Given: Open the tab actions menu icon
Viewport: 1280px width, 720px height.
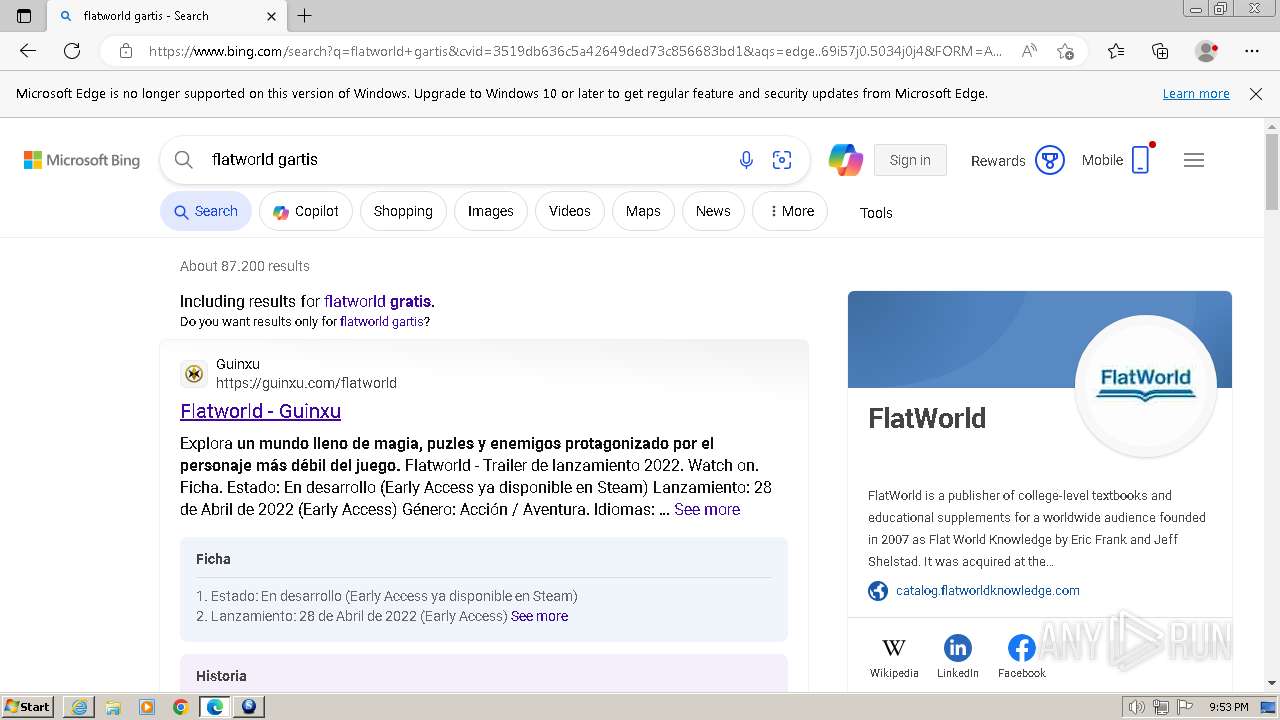Looking at the screenshot, I should pyautogui.click(x=24, y=16).
